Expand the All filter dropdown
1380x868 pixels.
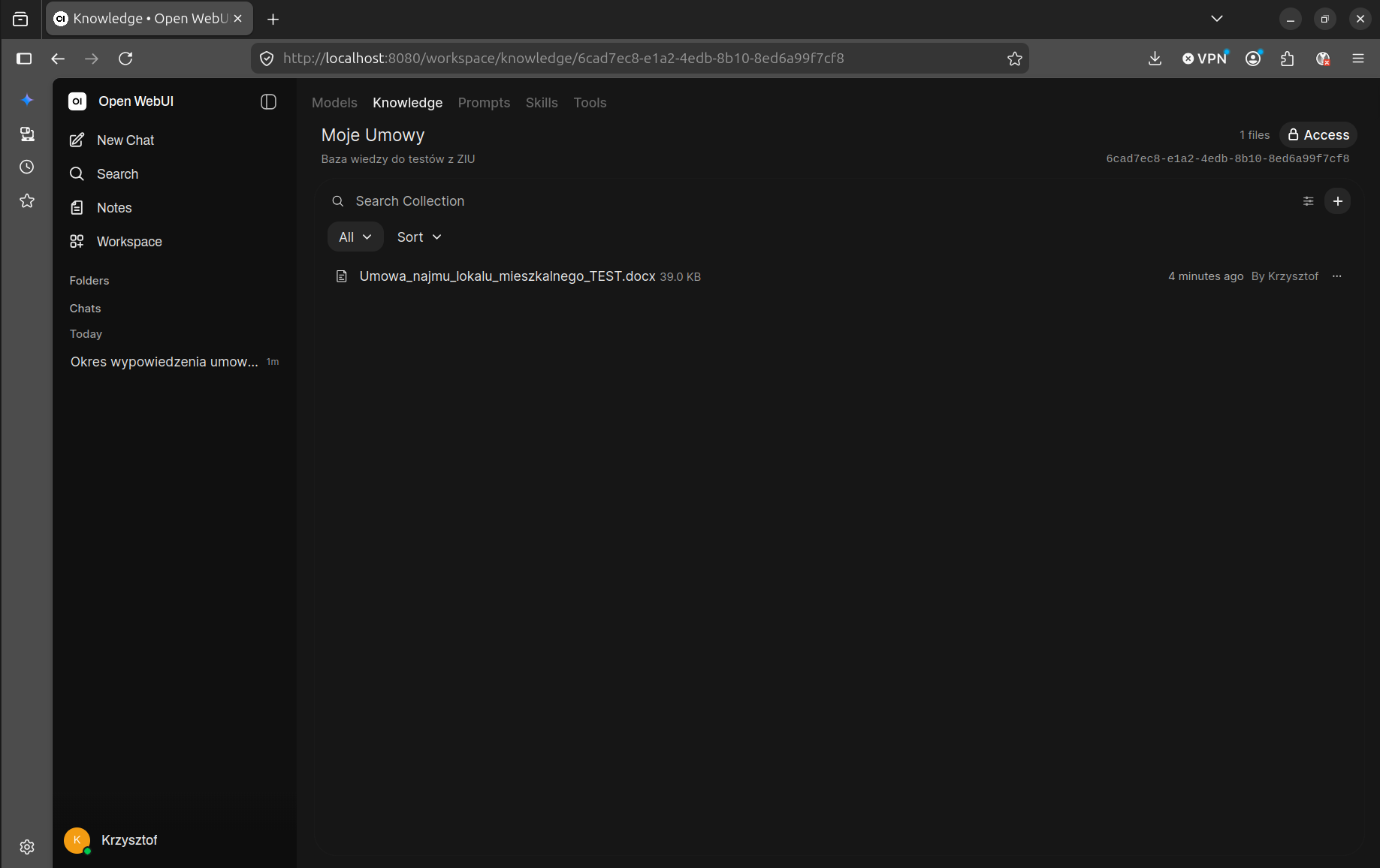pyautogui.click(x=355, y=237)
